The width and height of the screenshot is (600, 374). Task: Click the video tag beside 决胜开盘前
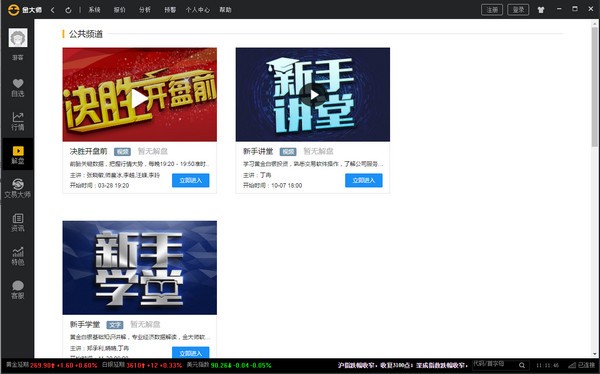122,152
